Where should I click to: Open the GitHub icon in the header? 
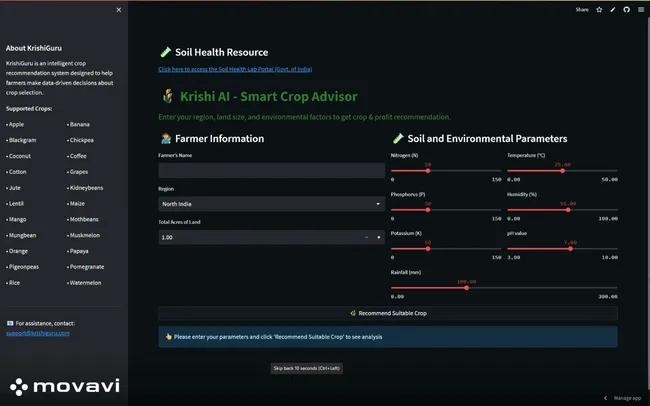click(x=626, y=10)
